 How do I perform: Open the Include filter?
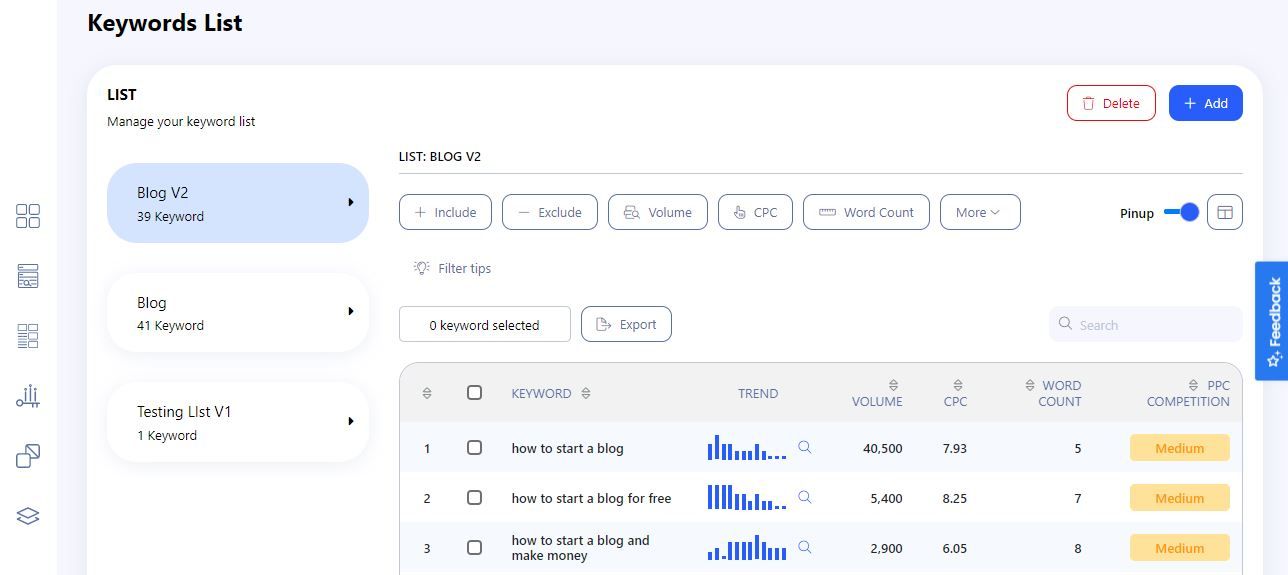445,212
